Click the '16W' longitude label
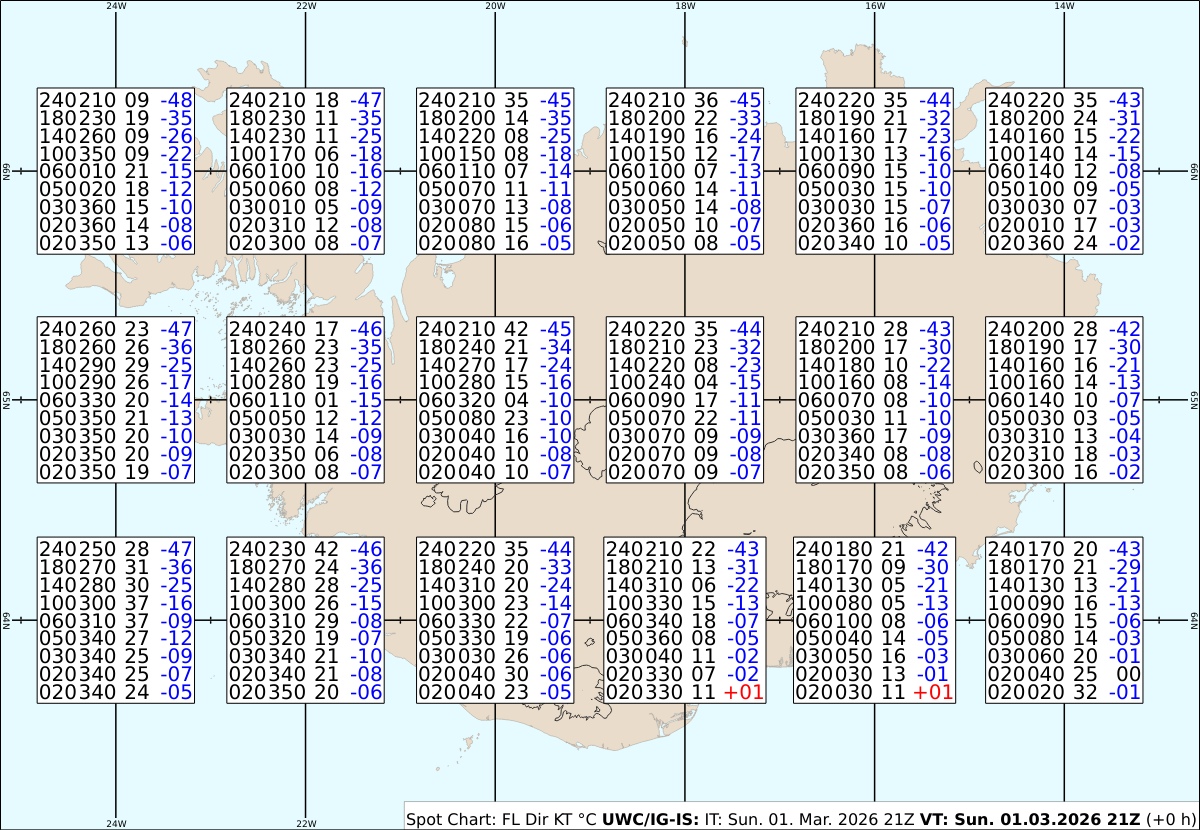Image resolution: width=1200 pixels, height=830 pixels. click(875, 6)
